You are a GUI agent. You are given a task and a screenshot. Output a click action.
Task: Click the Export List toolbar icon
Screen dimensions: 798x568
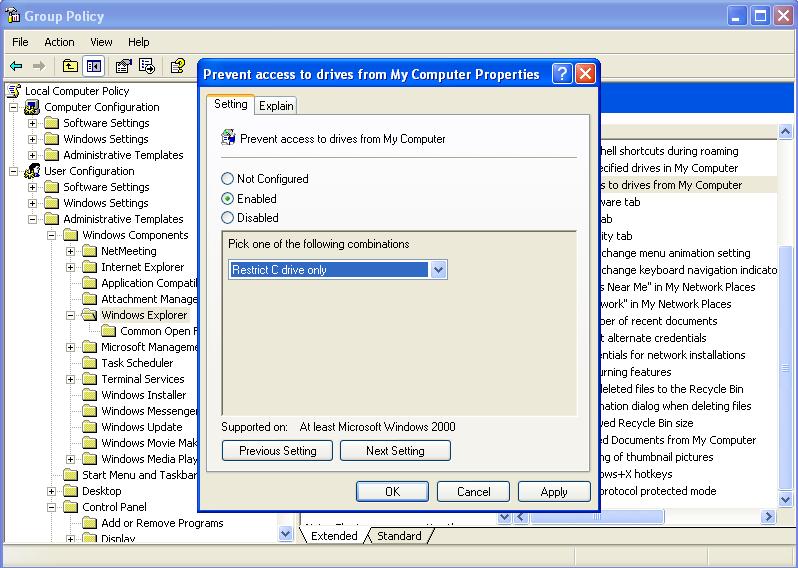[147, 66]
